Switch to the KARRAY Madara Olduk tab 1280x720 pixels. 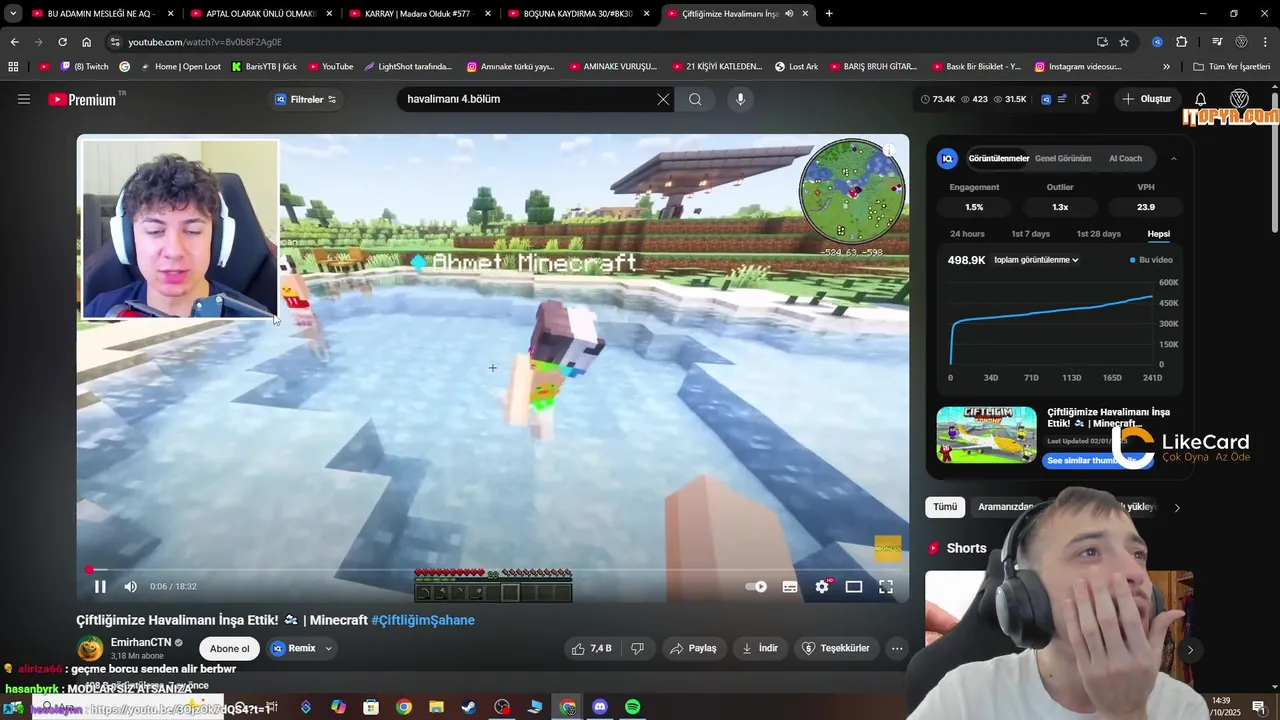click(418, 14)
